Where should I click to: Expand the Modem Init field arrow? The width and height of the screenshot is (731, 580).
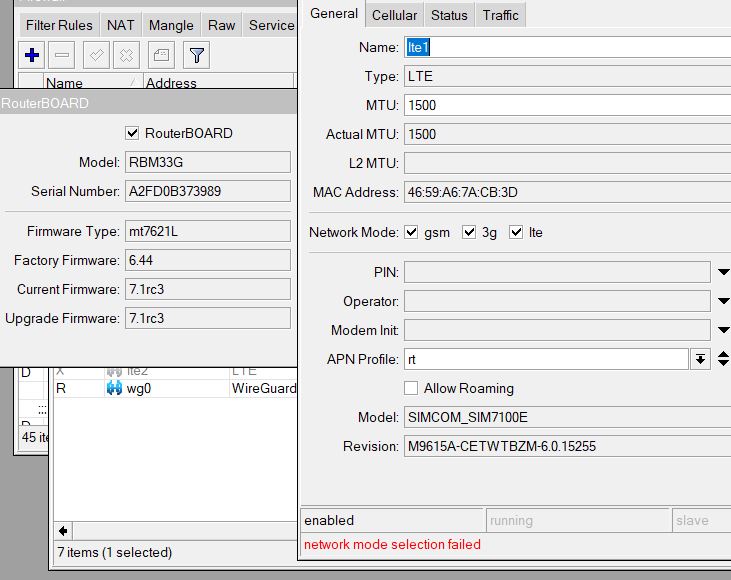pyautogui.click(x=724, y=330)
